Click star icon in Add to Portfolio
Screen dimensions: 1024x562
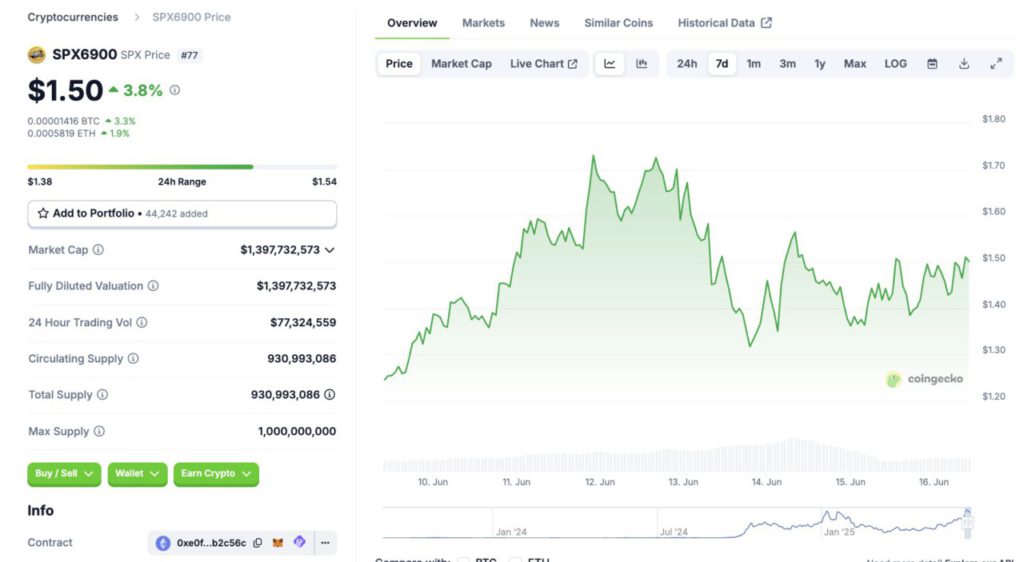pyautogui.click(x=43, y=213)
